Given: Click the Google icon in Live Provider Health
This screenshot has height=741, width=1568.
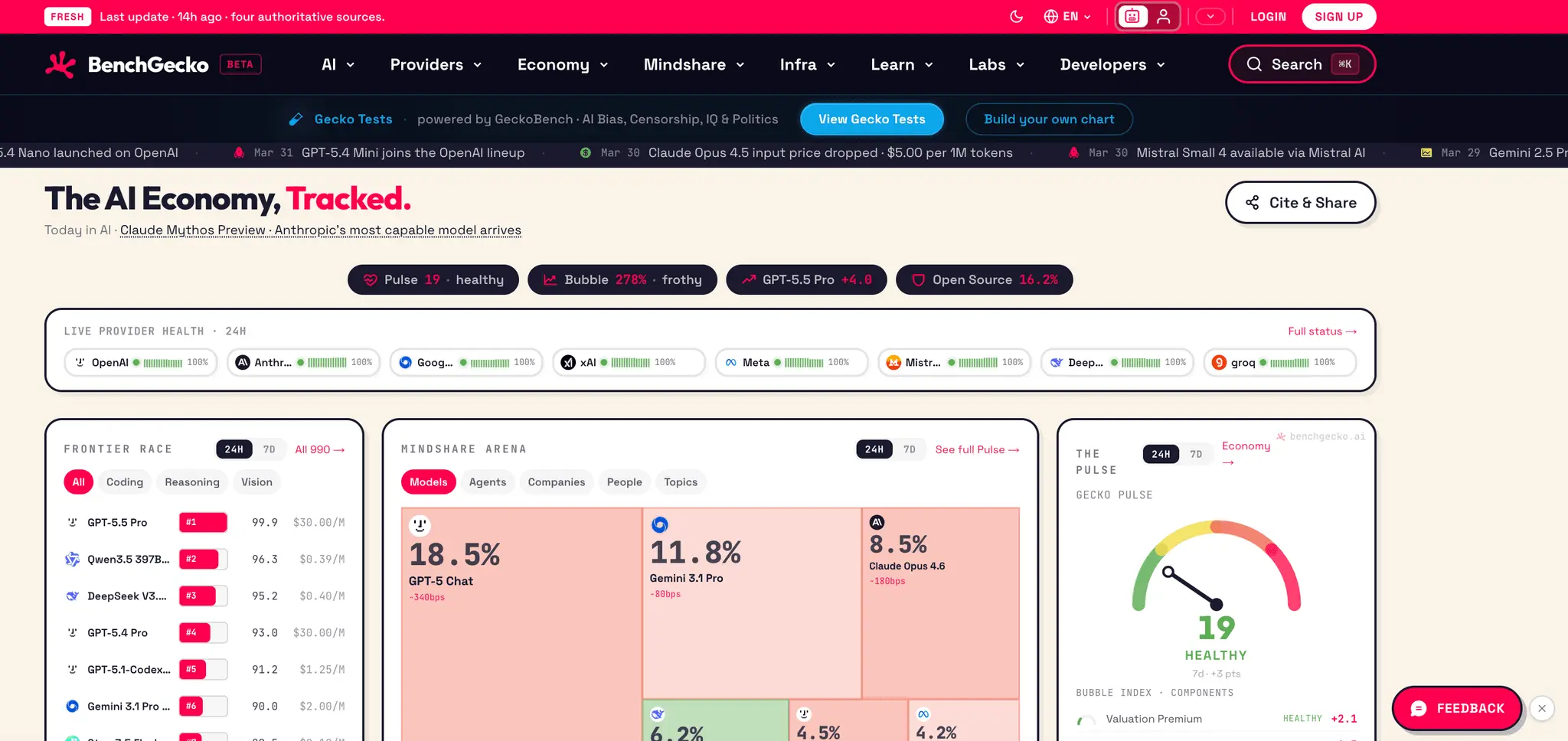Looking at the screenshot, I should tap(406, 363).
